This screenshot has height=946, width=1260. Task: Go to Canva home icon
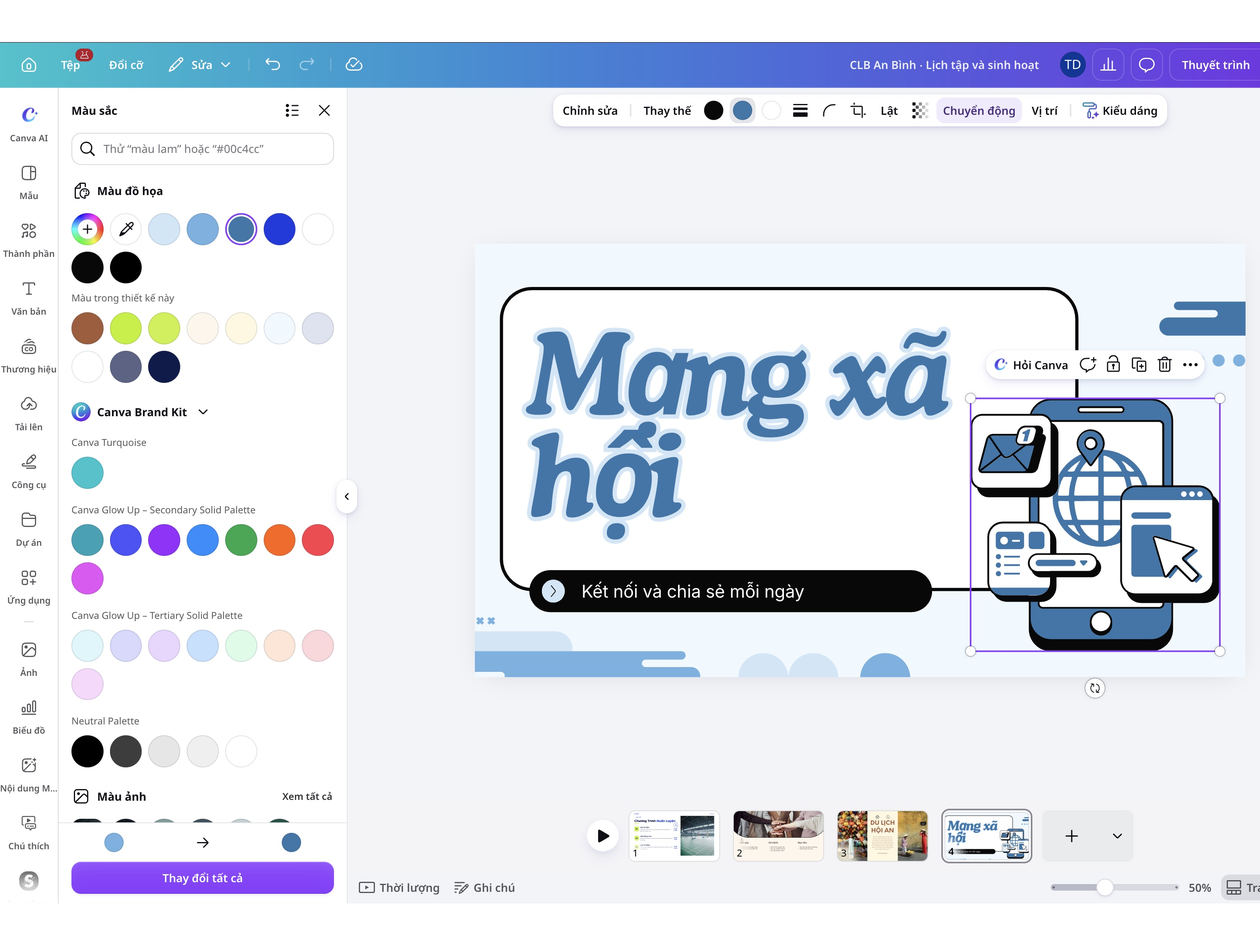point(29,65)
